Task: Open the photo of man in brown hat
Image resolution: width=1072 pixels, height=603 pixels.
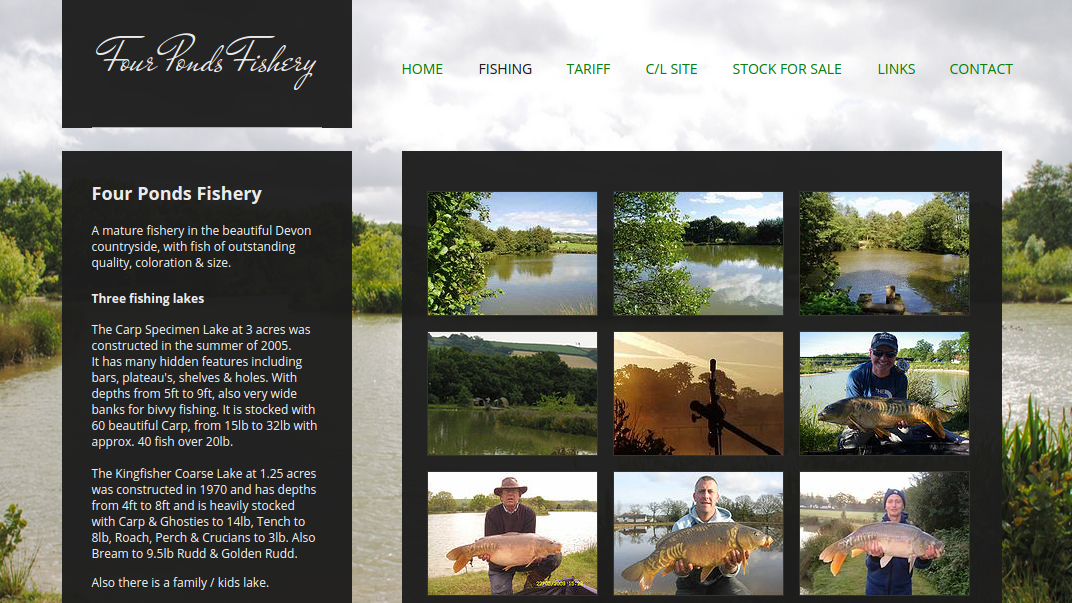Action: tap(512, 533)
